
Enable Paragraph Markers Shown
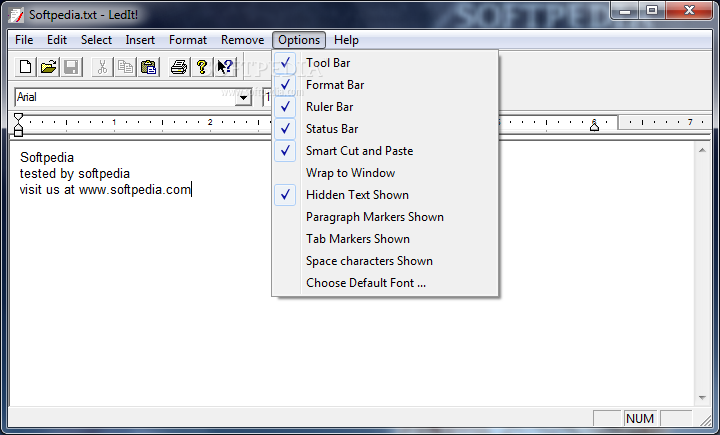[x=385, y=217]
